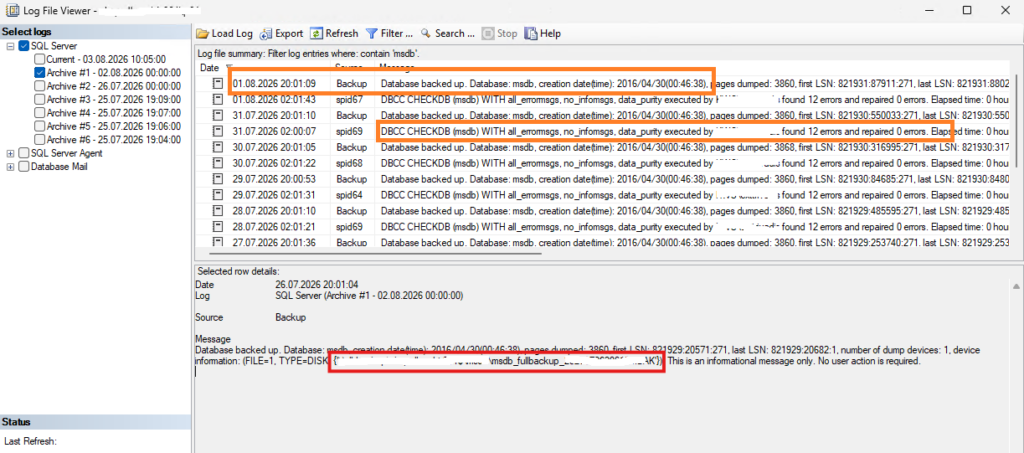Image resolution: width=1024 pixels, height=453 pixels.
Task: Click the row icon for 01.08.2026 20:01:09
Action: click(x=217, y=84)
